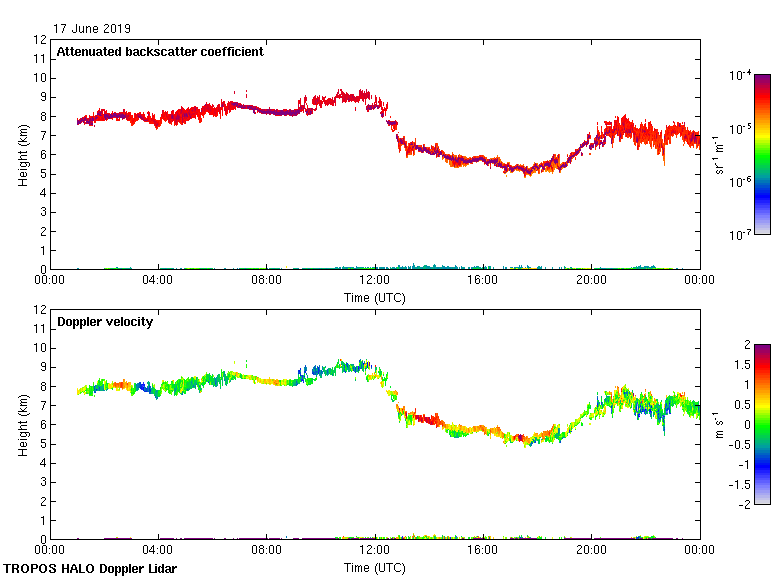Click the "17 June 2019" date label
The image size is (780, 580).
click(x=92, y=29)
